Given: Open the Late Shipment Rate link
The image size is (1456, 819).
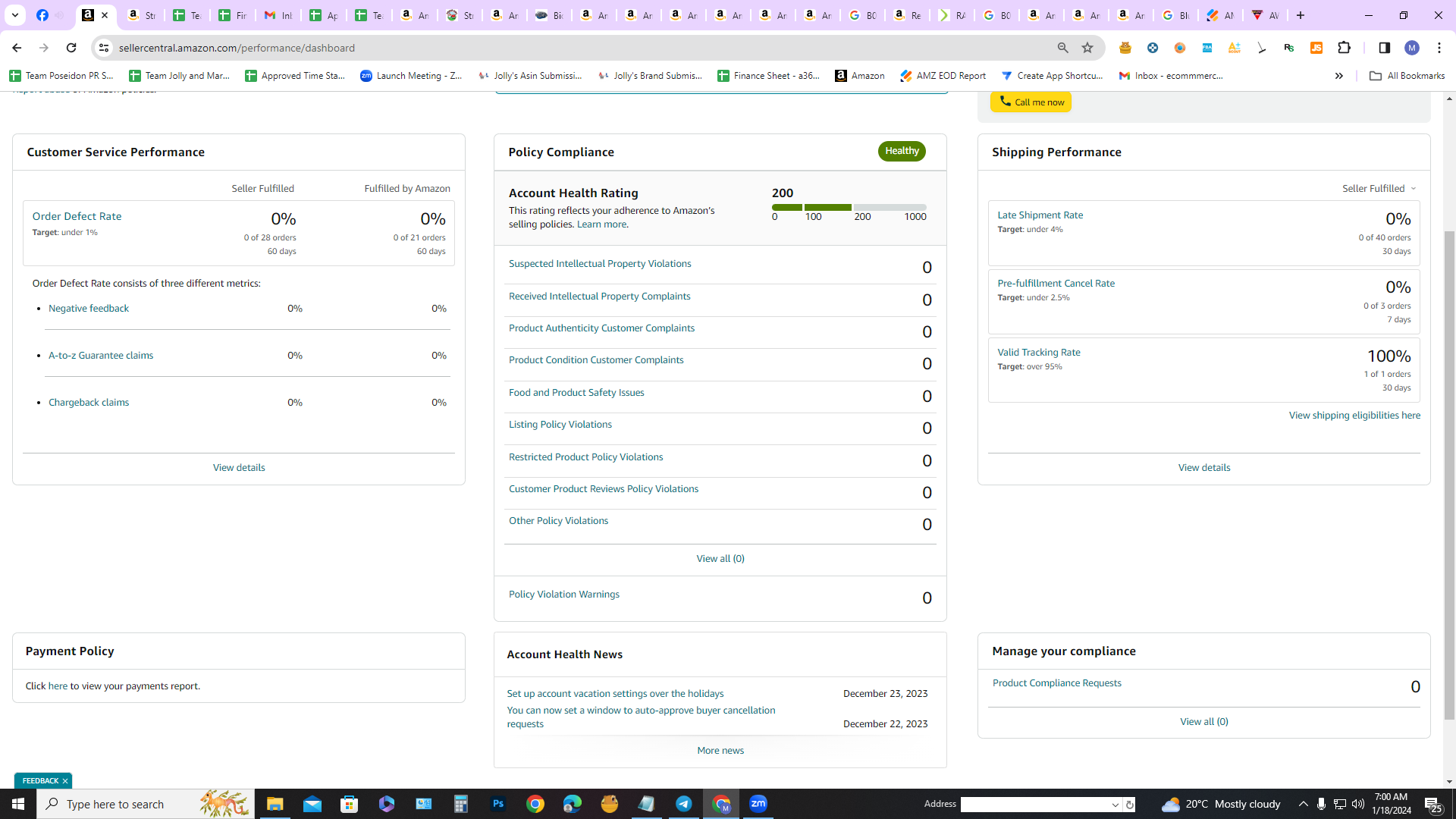Looking at the screenshot, I should [x=1040, y=215].
